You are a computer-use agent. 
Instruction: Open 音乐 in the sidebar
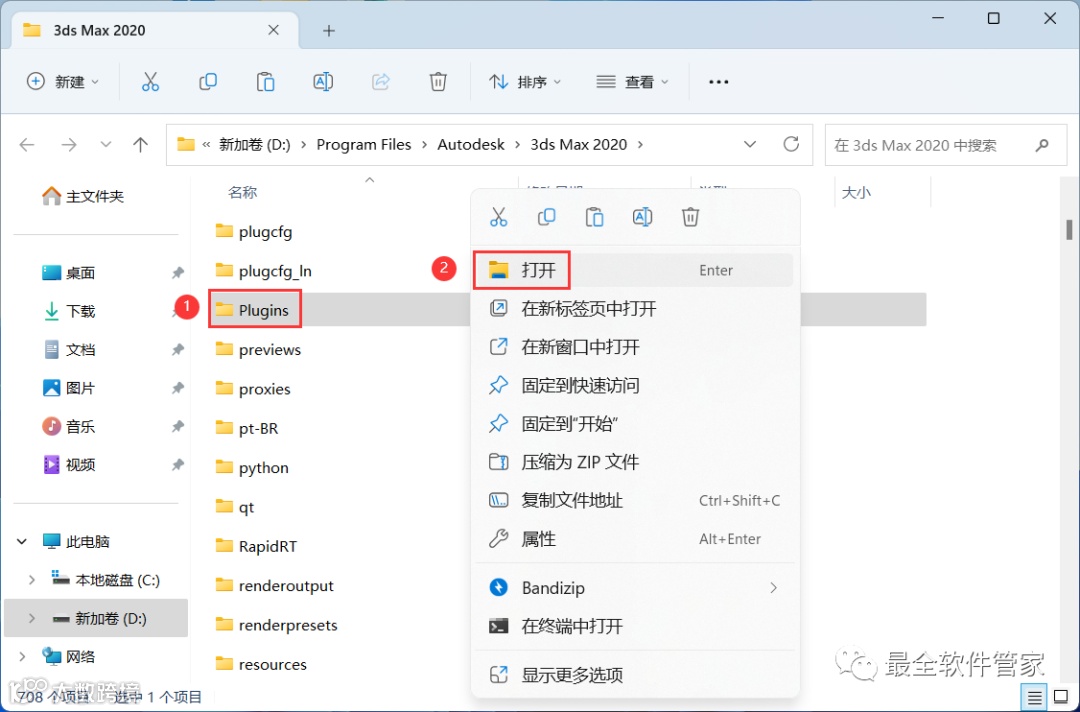point(69,426)
